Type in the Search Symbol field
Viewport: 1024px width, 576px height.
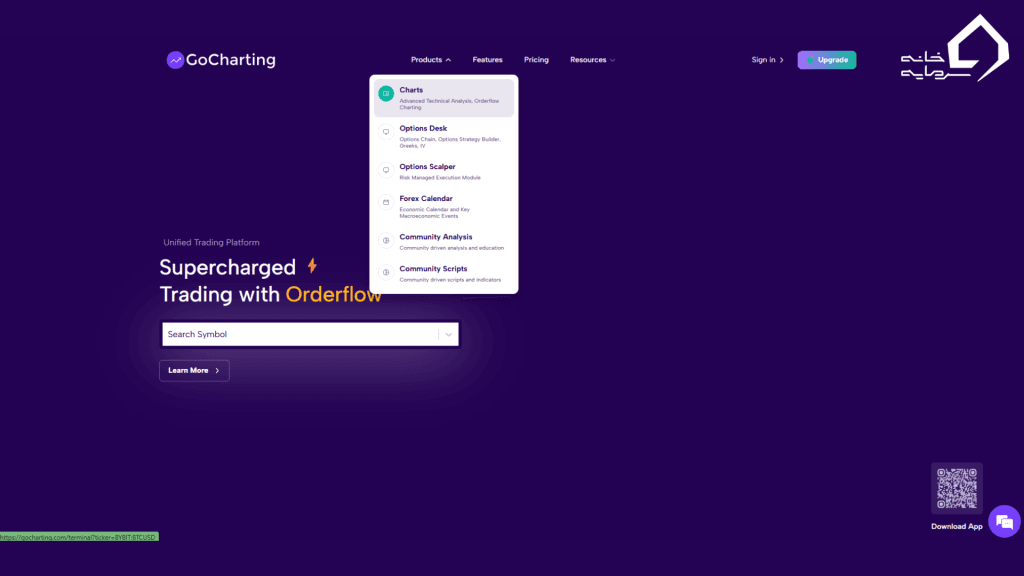pyautogui.click(x=300, y=335)
